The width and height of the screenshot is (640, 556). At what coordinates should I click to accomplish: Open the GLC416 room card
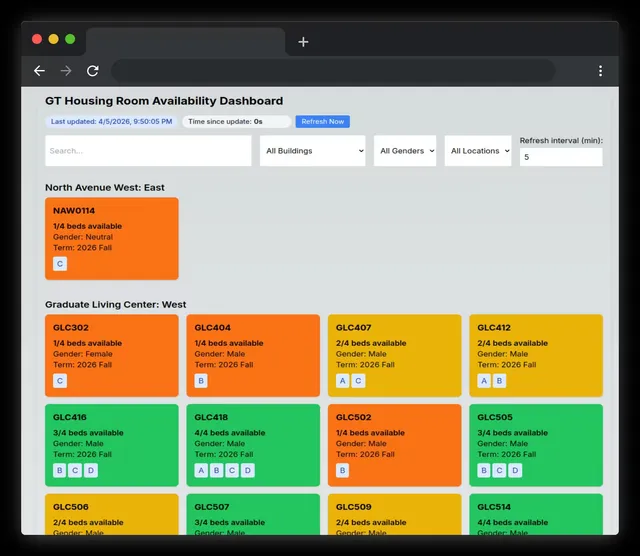point(112,445)
